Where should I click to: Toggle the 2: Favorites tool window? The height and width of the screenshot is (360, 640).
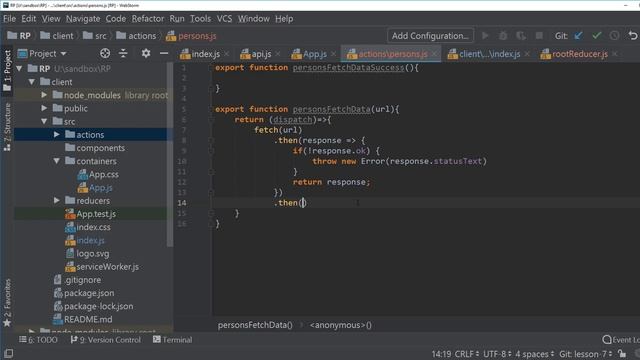point(7,303)
